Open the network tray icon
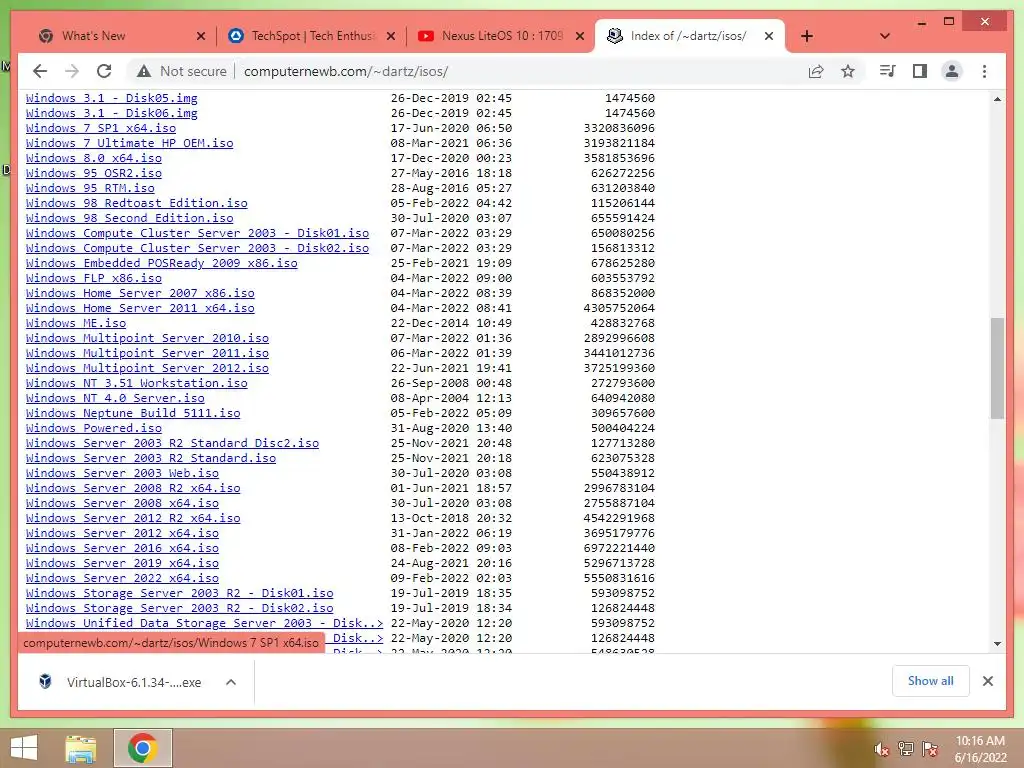 [905, 749]
